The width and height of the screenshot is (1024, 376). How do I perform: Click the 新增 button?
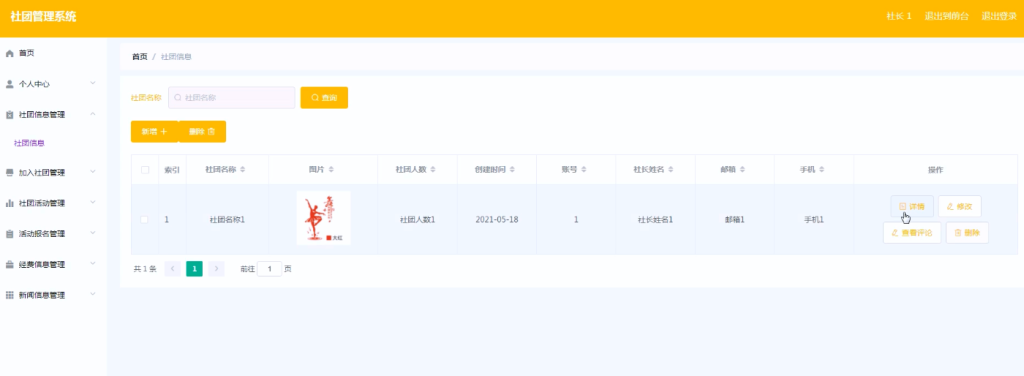coord(154,131)
